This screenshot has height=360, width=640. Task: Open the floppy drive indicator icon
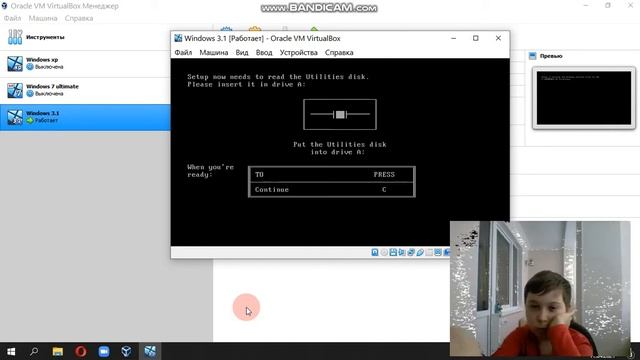[393, 252]
